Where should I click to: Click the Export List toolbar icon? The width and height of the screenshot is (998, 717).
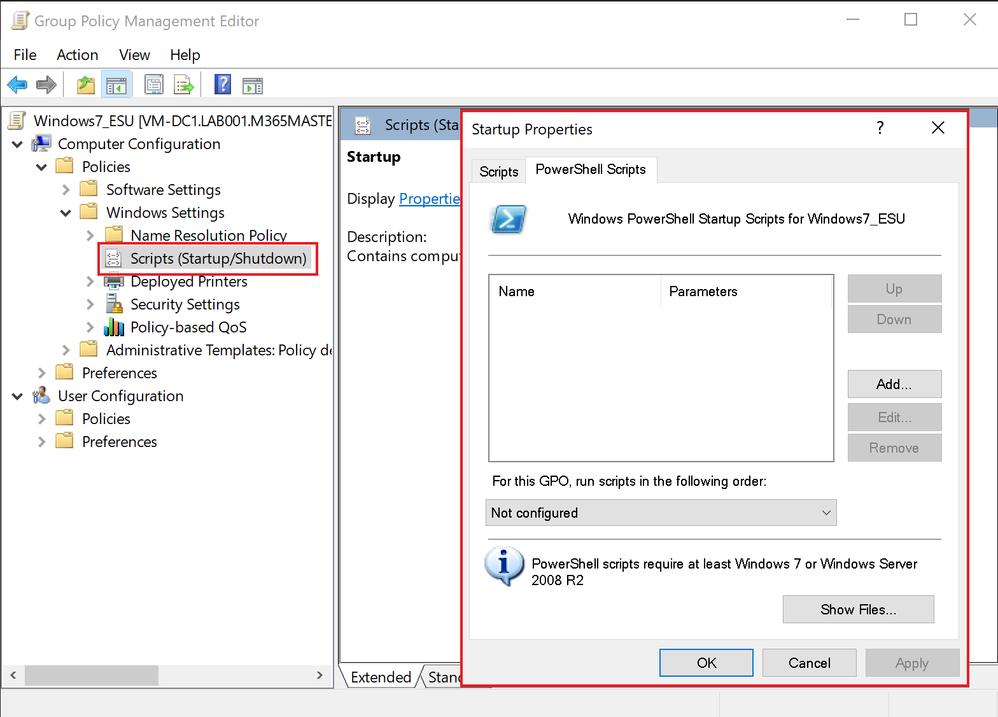[x=184, y=85]
